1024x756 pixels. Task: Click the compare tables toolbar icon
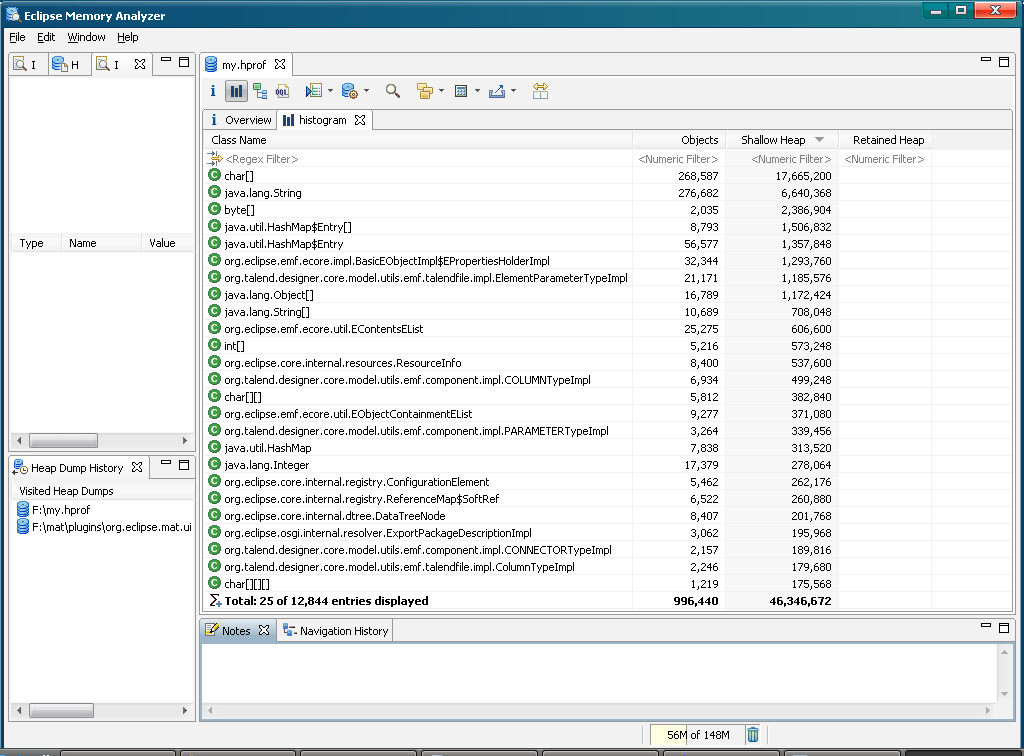(540, 91)
